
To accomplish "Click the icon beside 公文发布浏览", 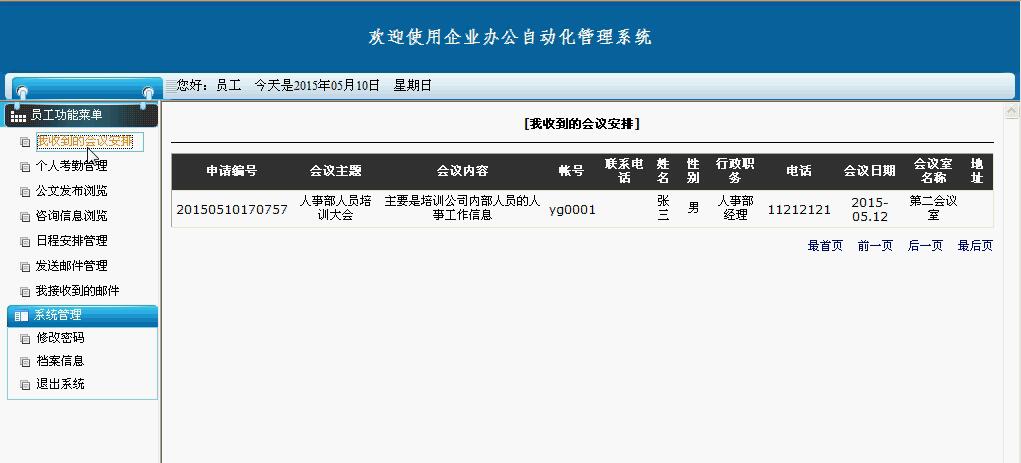I will [25, 192].
